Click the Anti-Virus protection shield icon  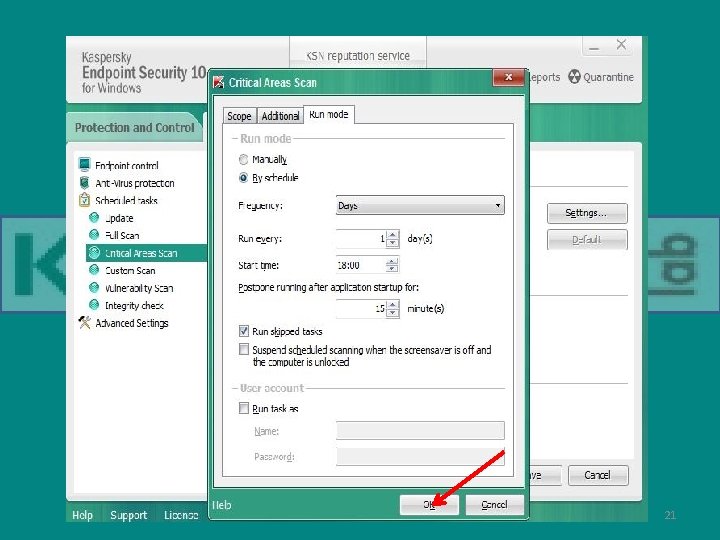tap(84, 183)
